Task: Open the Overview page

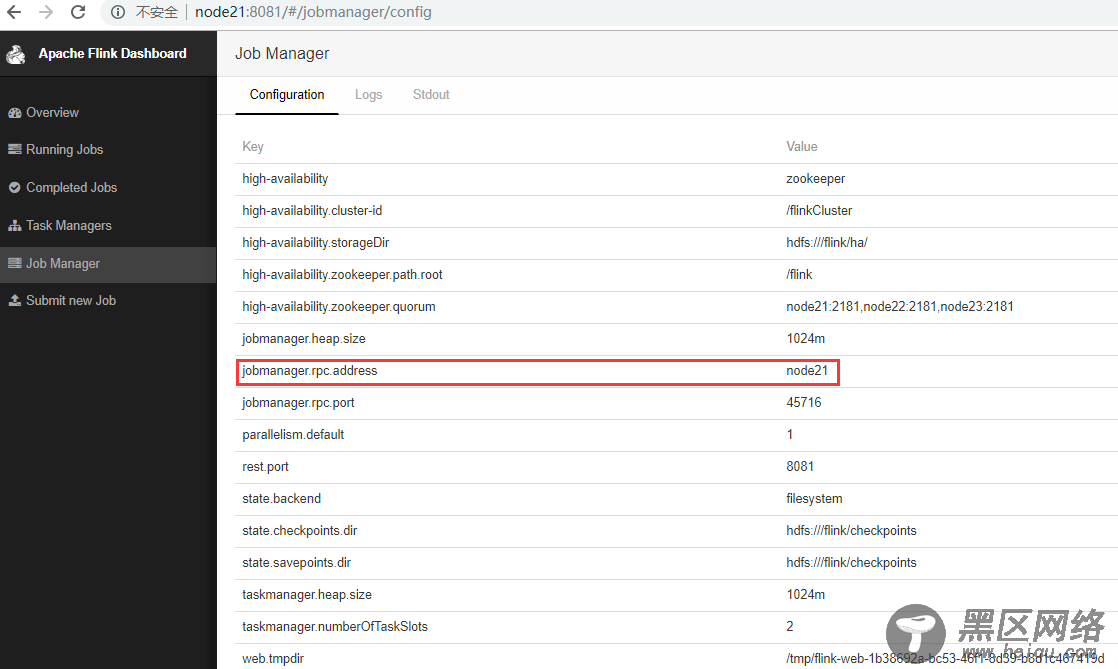Action: pyautogui.click(x=52, y=113)
